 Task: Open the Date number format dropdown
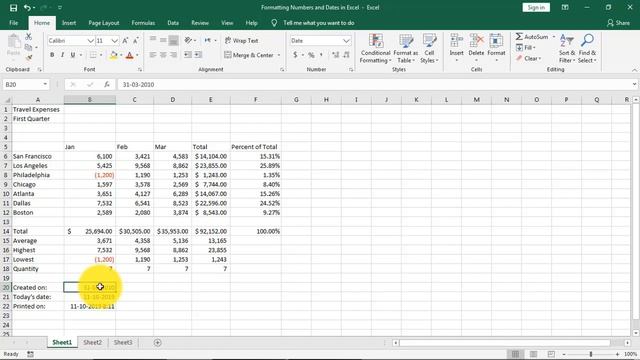[346, 40]
